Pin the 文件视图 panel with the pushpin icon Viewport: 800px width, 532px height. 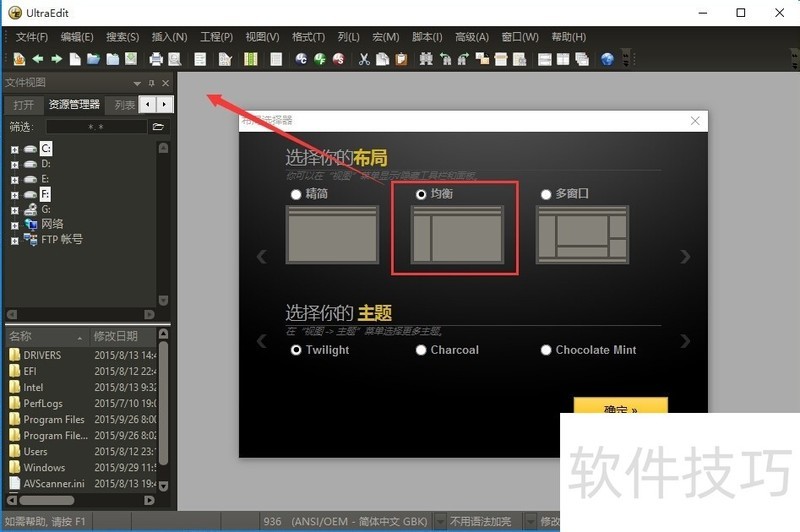[151, 83]
